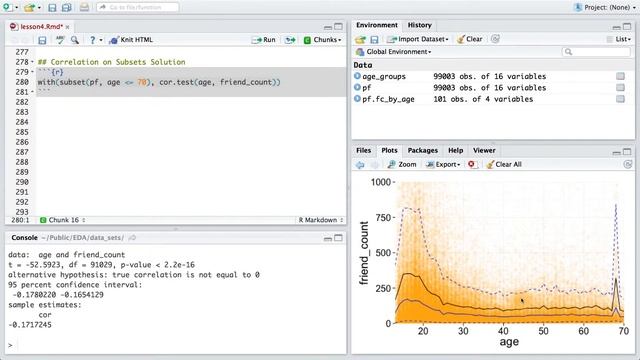Minimize the Console pane
The image size is (640, 360).
pyautogui.click(x=328, y=239)
